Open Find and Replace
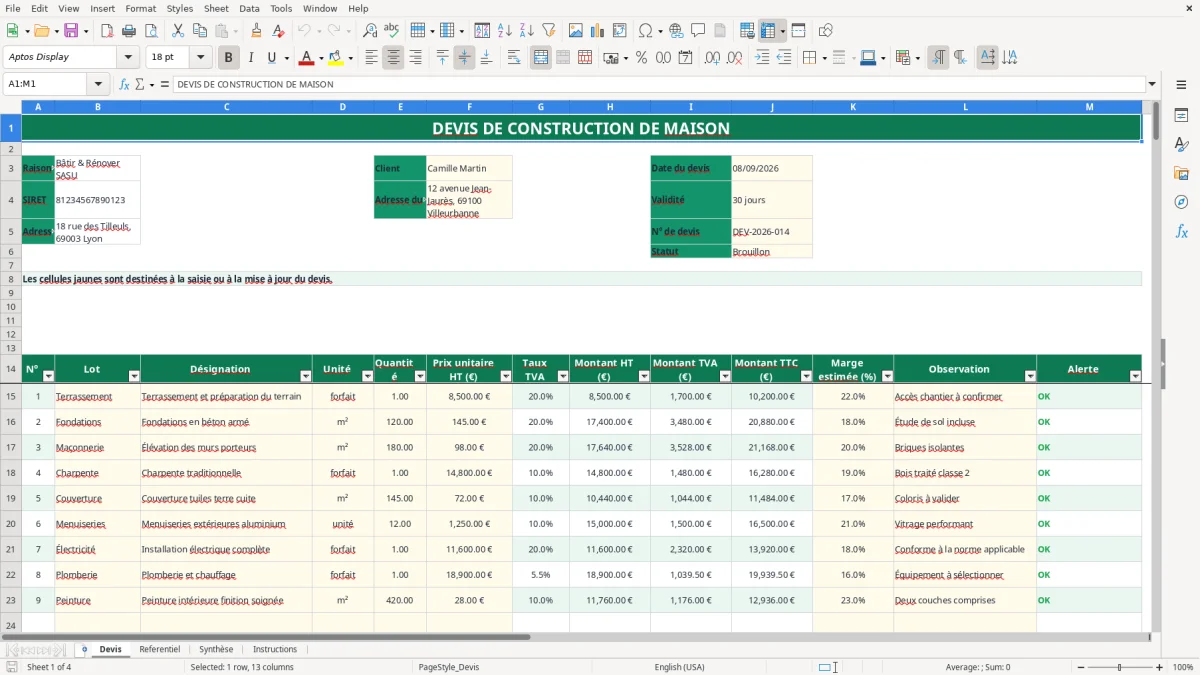Viewport: 1200px width, 675px height. 370,31
